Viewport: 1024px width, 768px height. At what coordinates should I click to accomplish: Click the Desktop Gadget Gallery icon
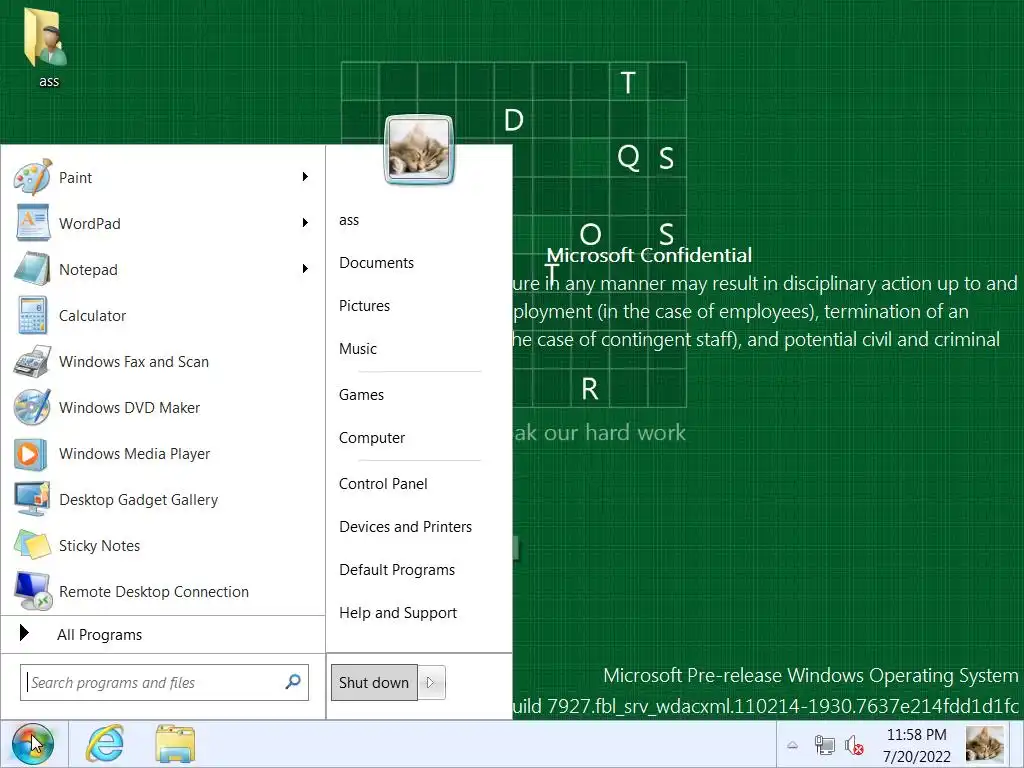click(x=32, y=500)
